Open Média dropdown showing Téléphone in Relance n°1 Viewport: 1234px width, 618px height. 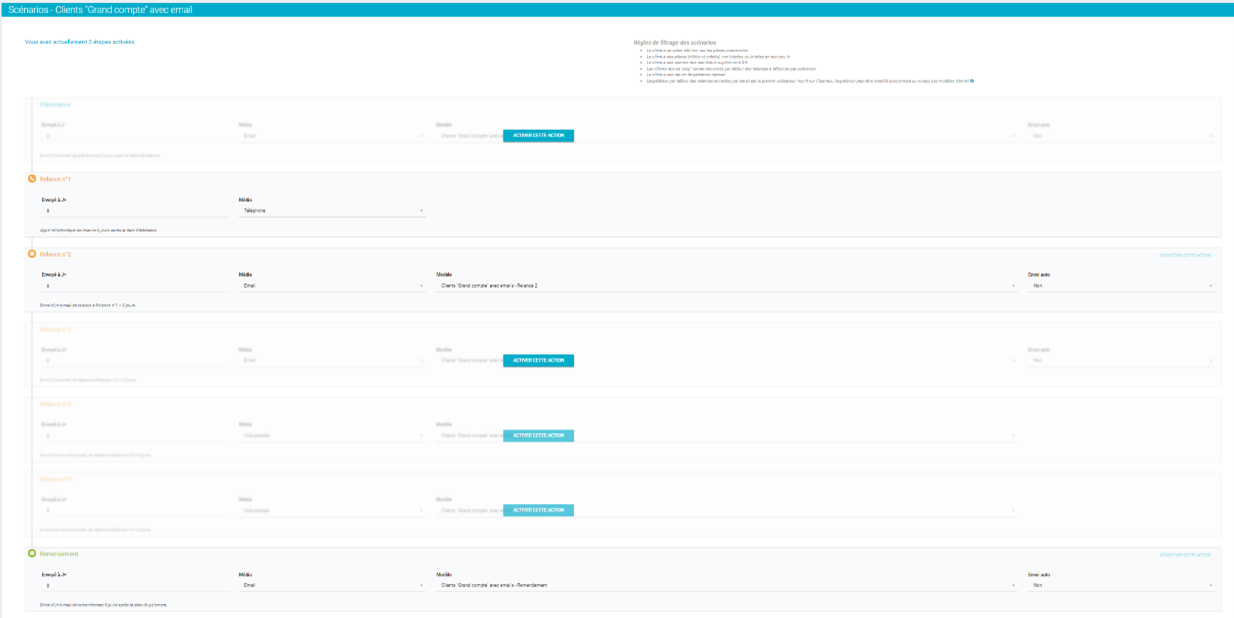click(332, 211)
